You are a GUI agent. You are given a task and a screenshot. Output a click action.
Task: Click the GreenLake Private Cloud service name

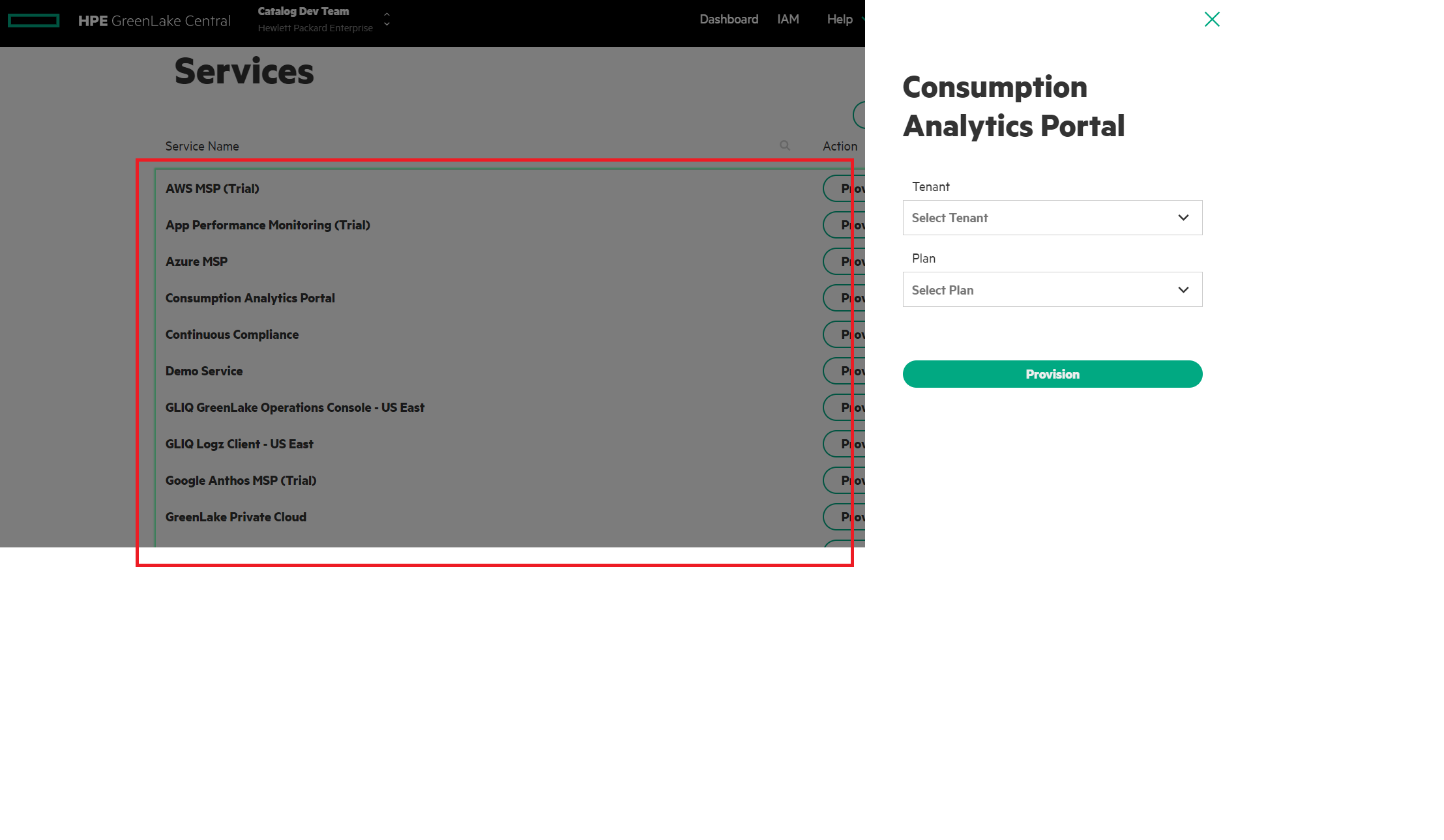point(235,516)
